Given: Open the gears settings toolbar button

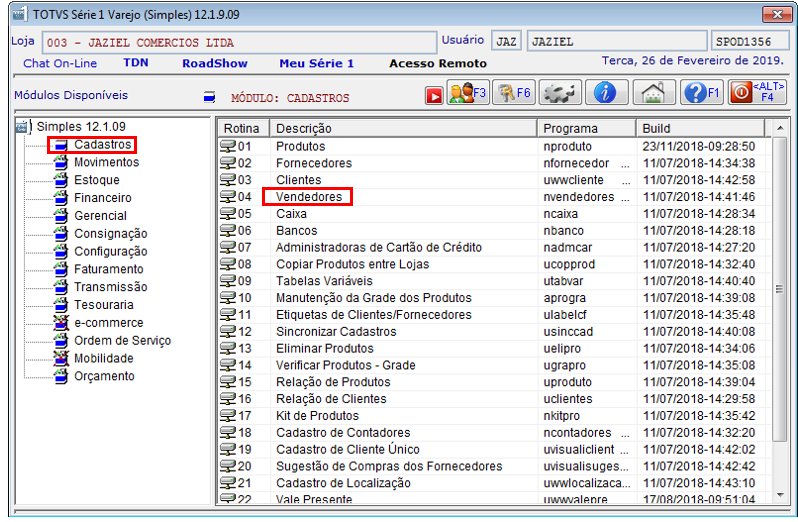Looking at the screenshot, I should coord(559,93).
